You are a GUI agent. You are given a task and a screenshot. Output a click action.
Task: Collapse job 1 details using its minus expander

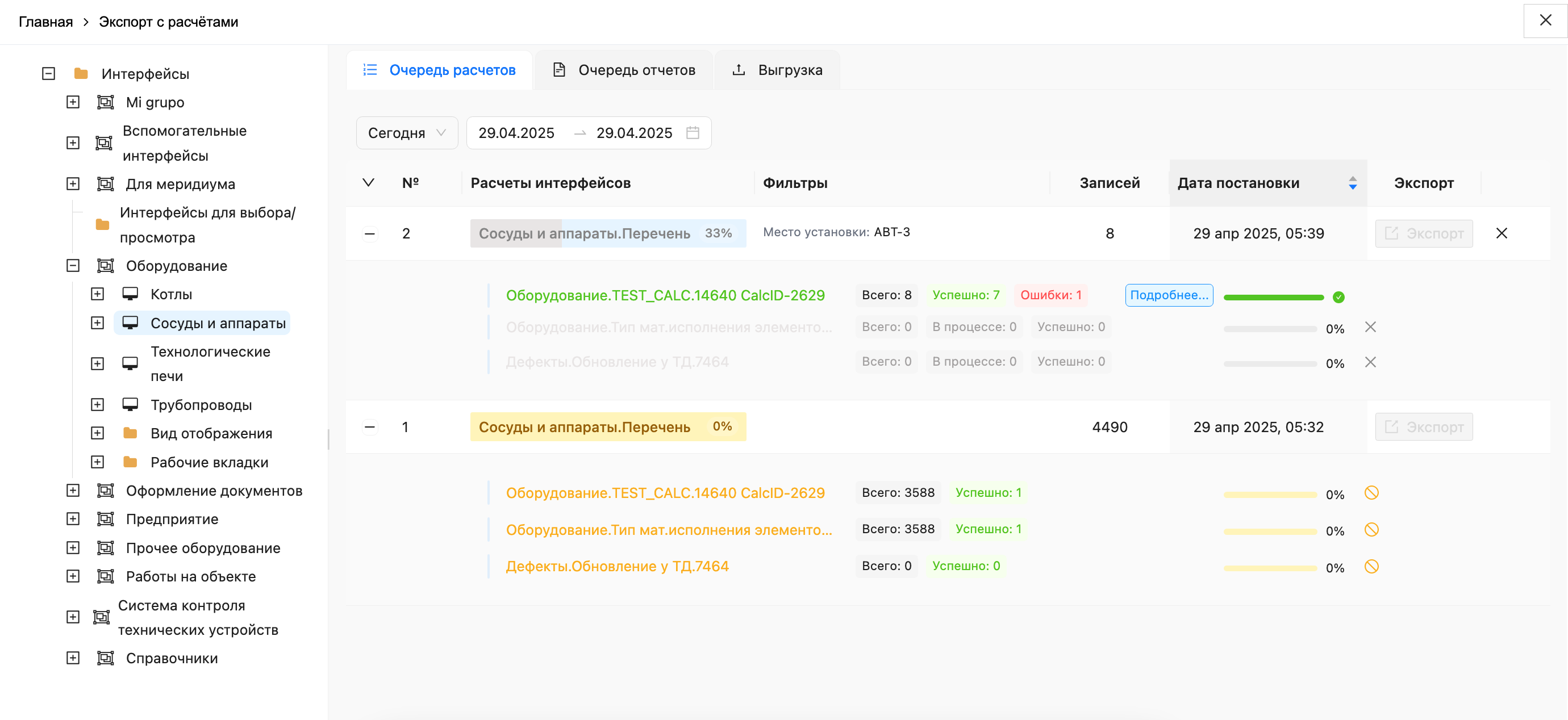(369, 426)
